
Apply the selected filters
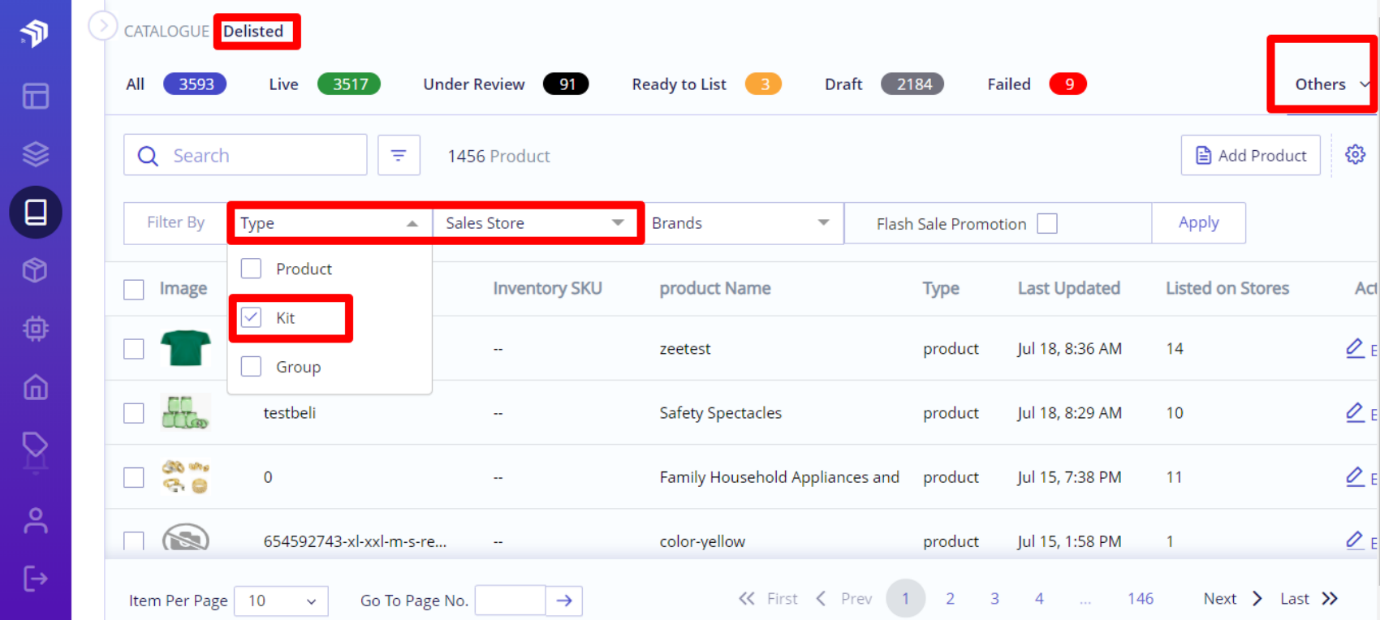(x=1198, y=223)
